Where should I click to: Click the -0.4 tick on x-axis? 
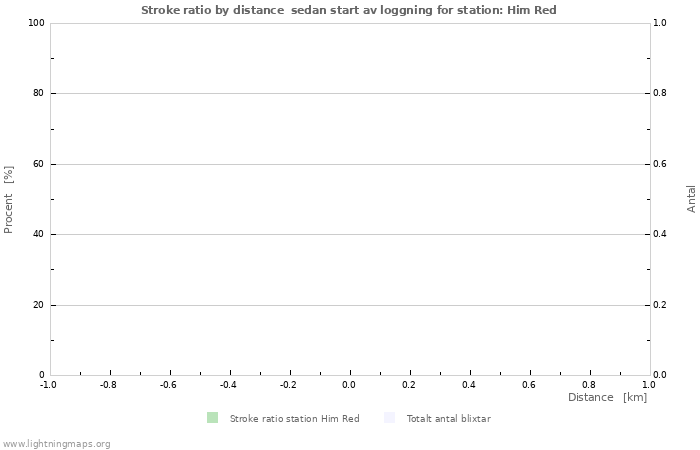[x=228, y=384]
